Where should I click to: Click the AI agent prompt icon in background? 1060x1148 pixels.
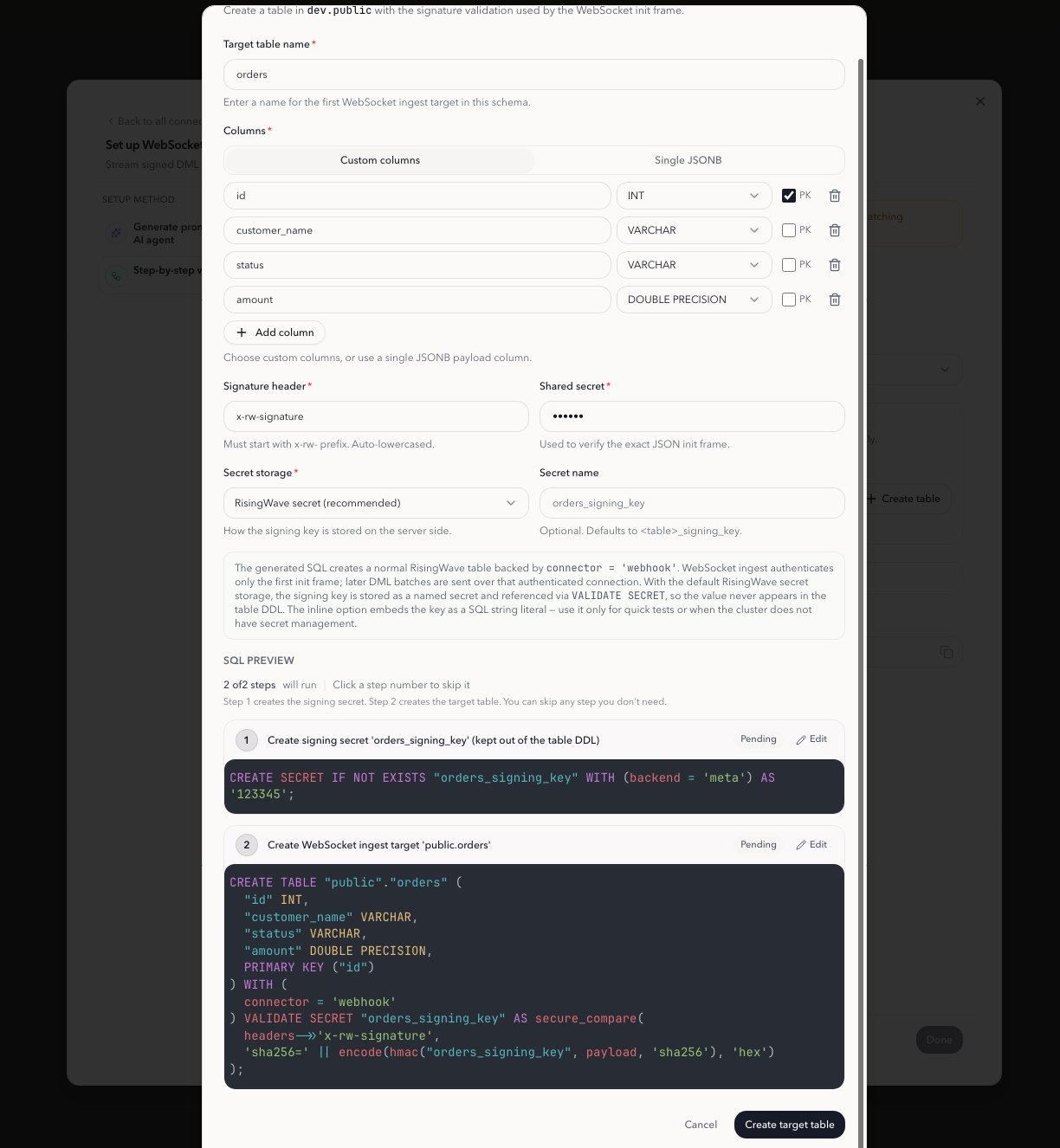point(115,233)
